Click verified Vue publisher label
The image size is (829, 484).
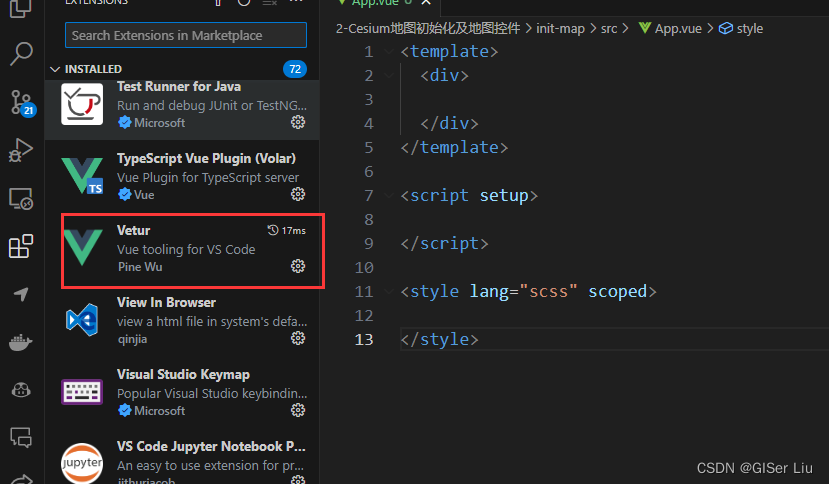click(136, 195)
